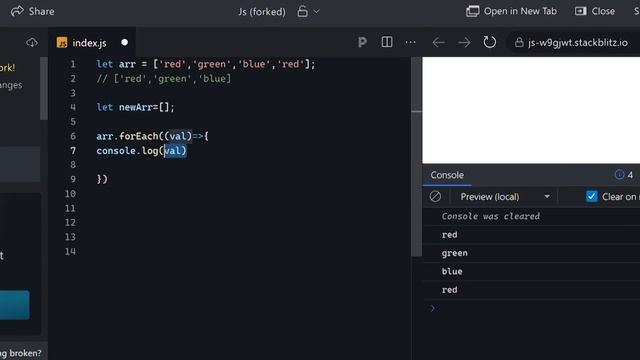Viewport: 640px width, 360px height.
Task: Go back in the preview browser
Action: tap(438, 42)
